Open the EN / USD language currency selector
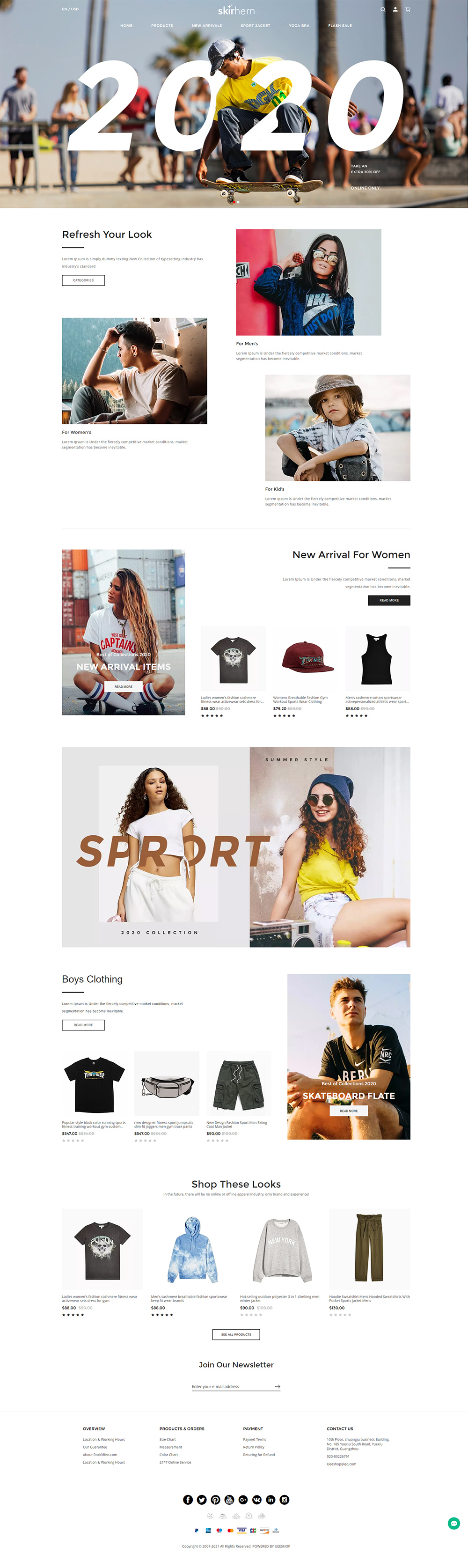The height and width of the screenshot is (1568, 468). (x=70, y=9)
